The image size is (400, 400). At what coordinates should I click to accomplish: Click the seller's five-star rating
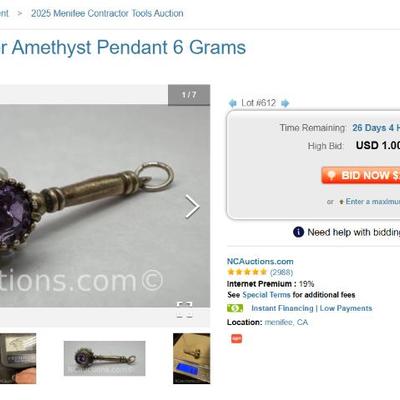[x=247, y=272]
